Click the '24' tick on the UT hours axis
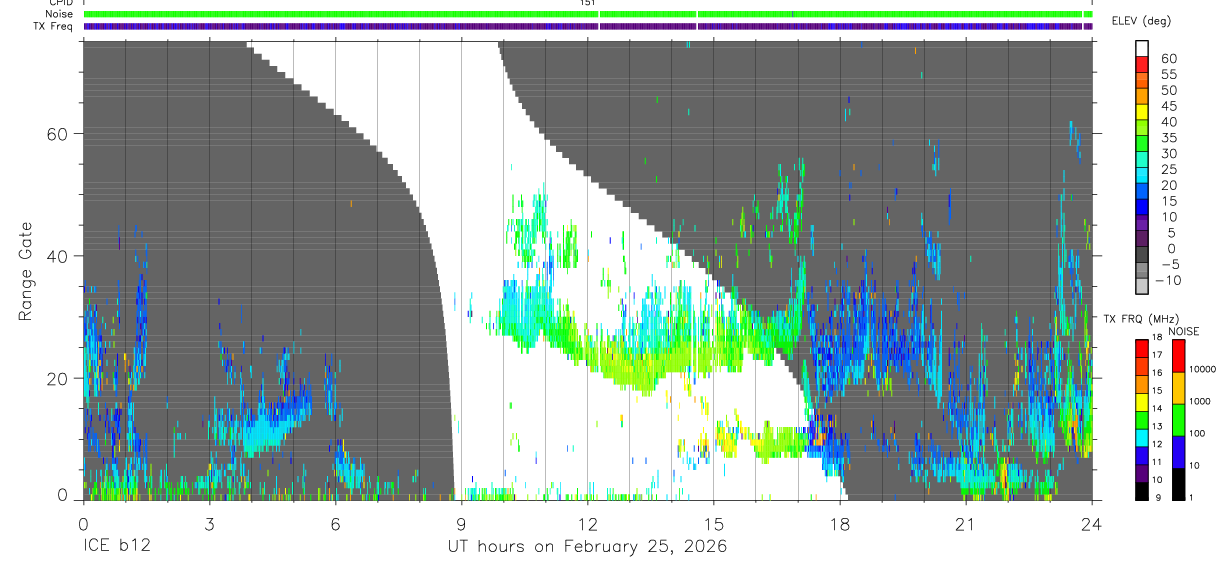Image resolution: width=1228 pixels, height=567 pixels. [1092, 523]
